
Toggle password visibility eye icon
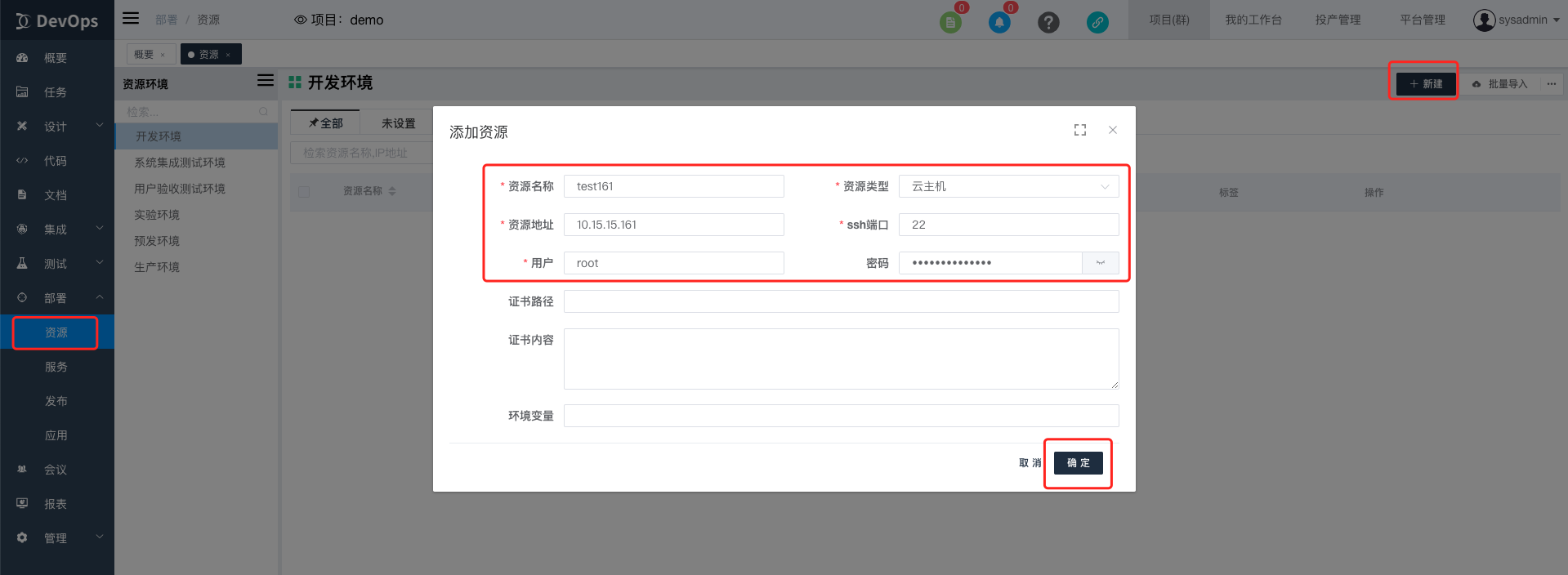coord(1101,263)
